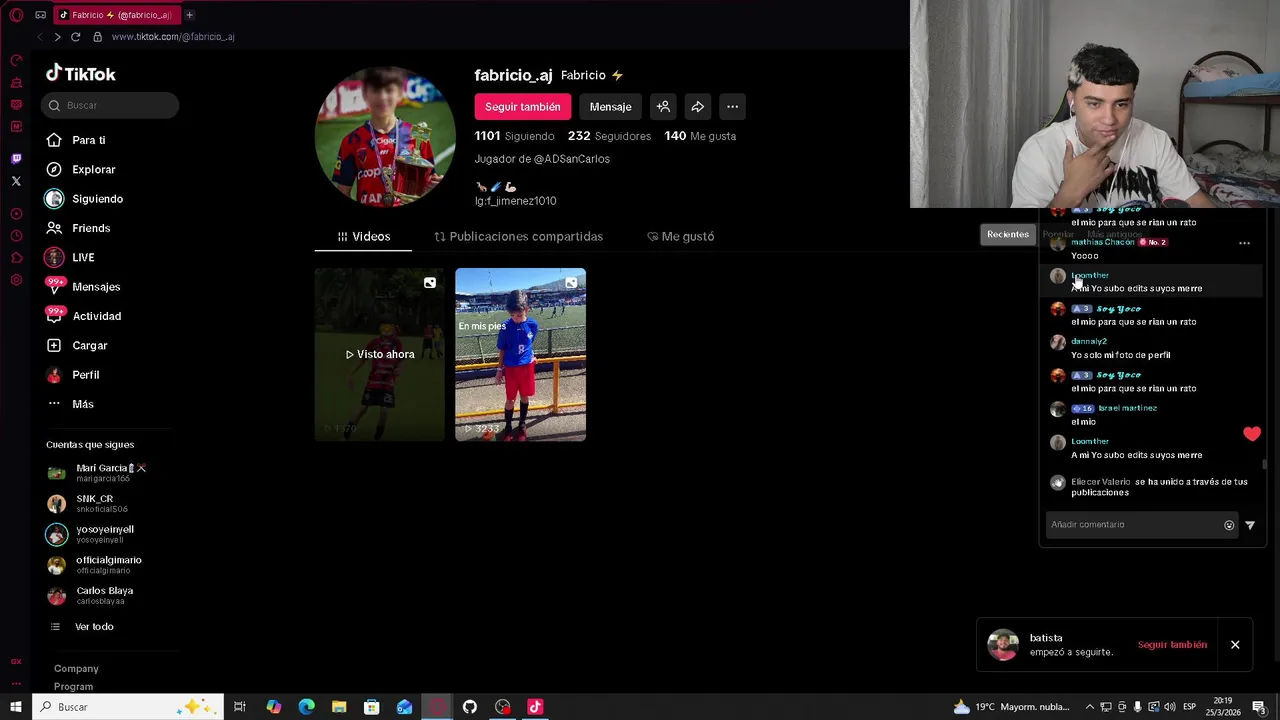Open emoji picker in comment box

point(1229,525)
